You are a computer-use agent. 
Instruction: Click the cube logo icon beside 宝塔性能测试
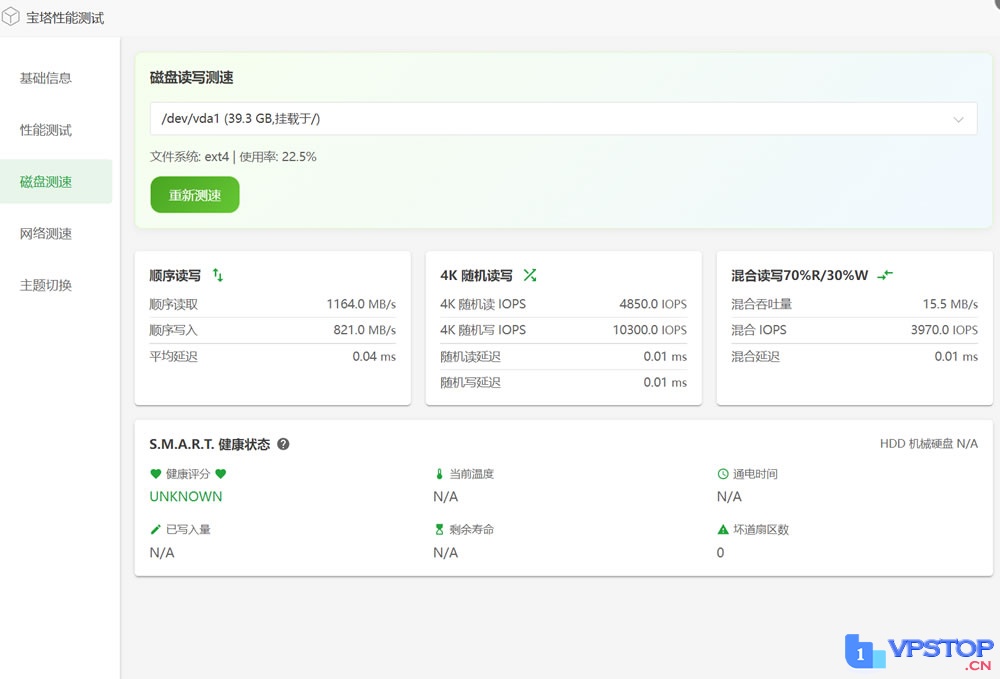(11, 17)
